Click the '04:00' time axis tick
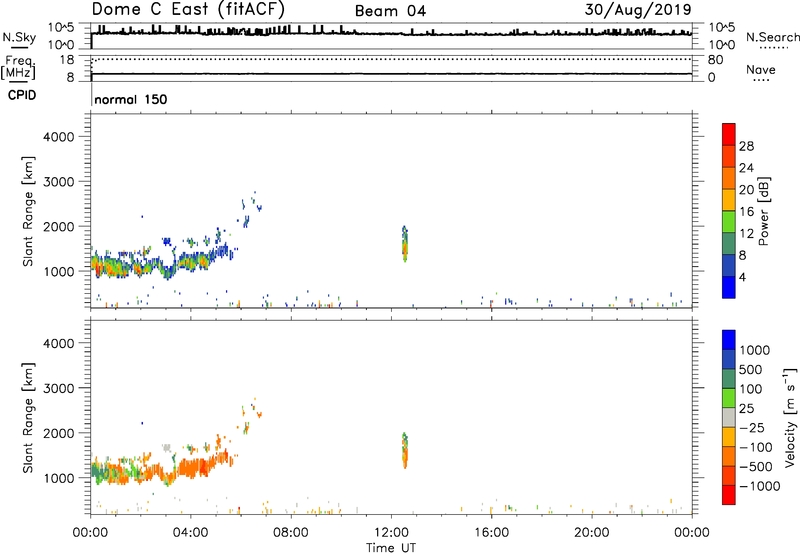 (x=190, y=533)
